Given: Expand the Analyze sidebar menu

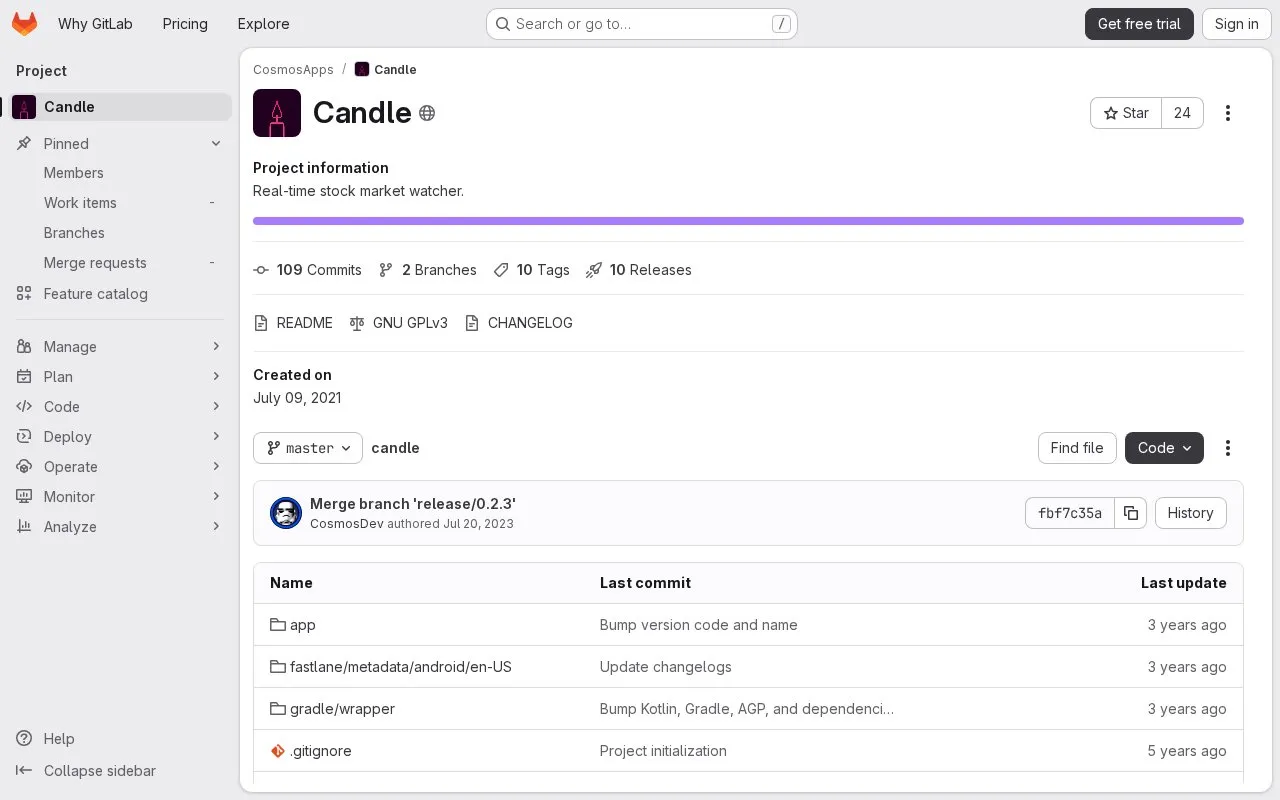Looking at the screenshot, I should point(120,527).
